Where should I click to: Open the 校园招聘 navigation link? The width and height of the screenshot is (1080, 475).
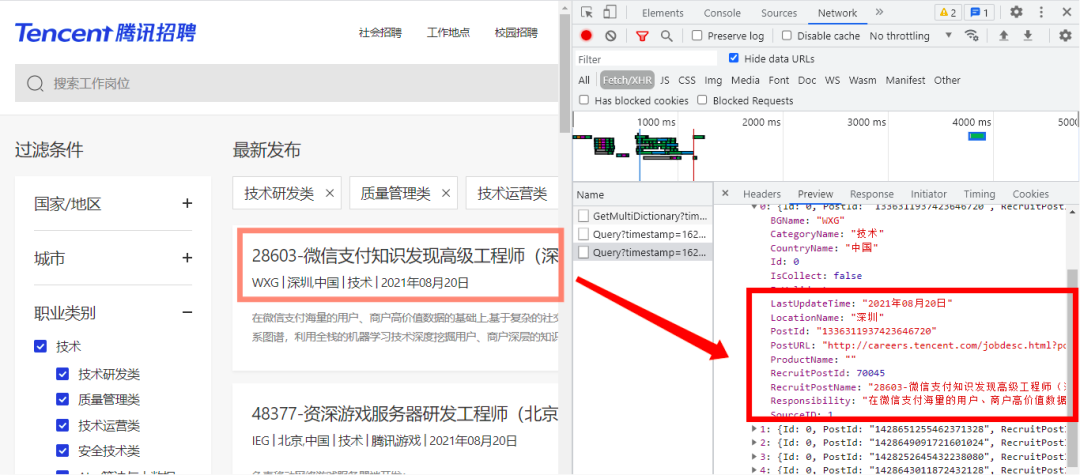tap(516, 32)
